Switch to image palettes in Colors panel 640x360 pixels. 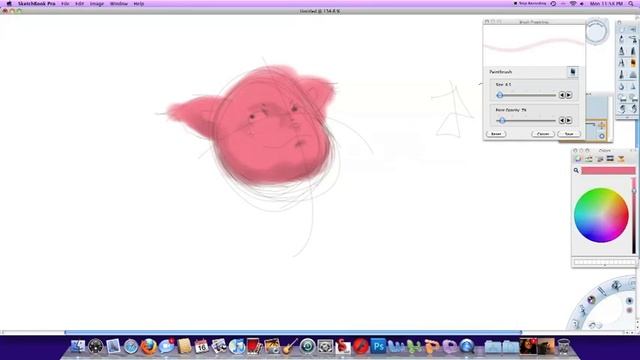click(x=610, y=159)
